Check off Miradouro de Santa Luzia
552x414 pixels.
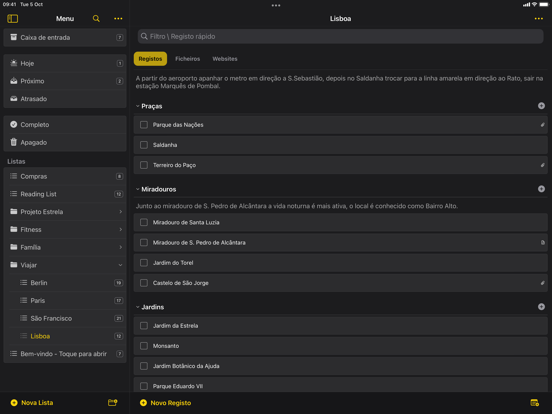[144, 222]
